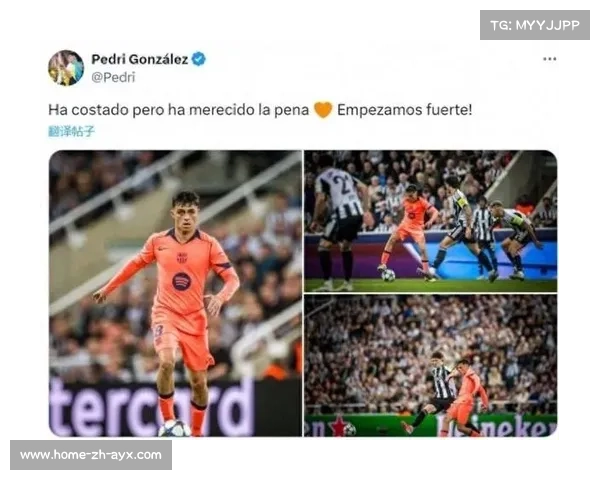Click the ball at Pedri's feet in the left photo
This screenshot has width=600, height=480.
click(174, 428)
